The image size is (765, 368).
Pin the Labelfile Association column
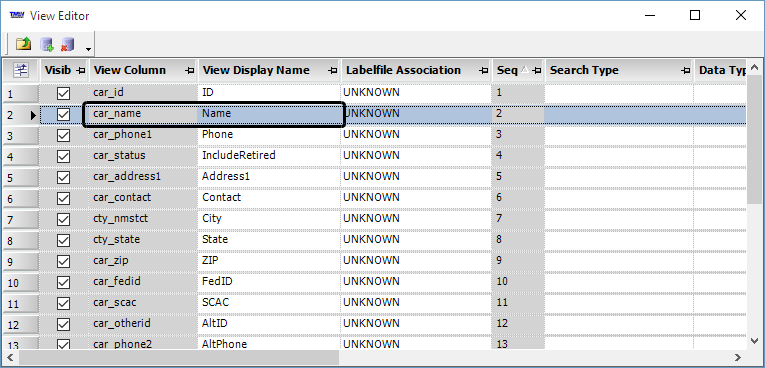pos(483,71)
